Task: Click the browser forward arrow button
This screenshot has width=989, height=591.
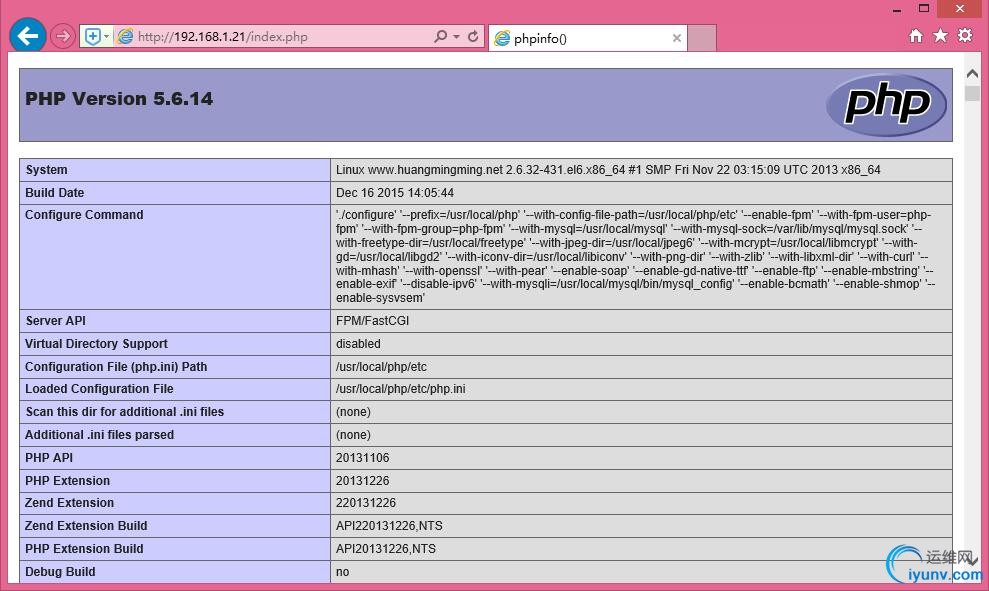Action: [x=62, y=37]
